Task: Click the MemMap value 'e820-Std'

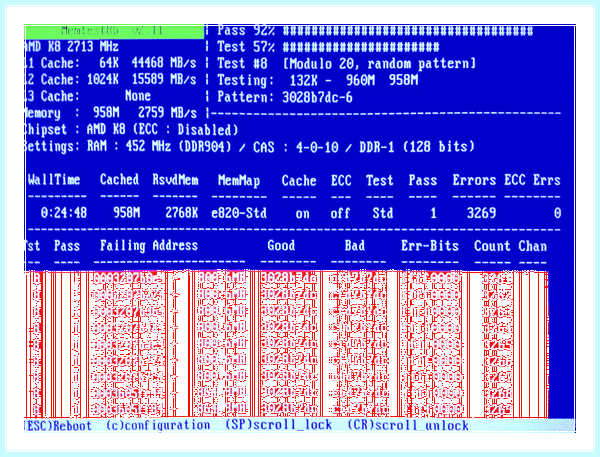Action: tap(239, 213)
